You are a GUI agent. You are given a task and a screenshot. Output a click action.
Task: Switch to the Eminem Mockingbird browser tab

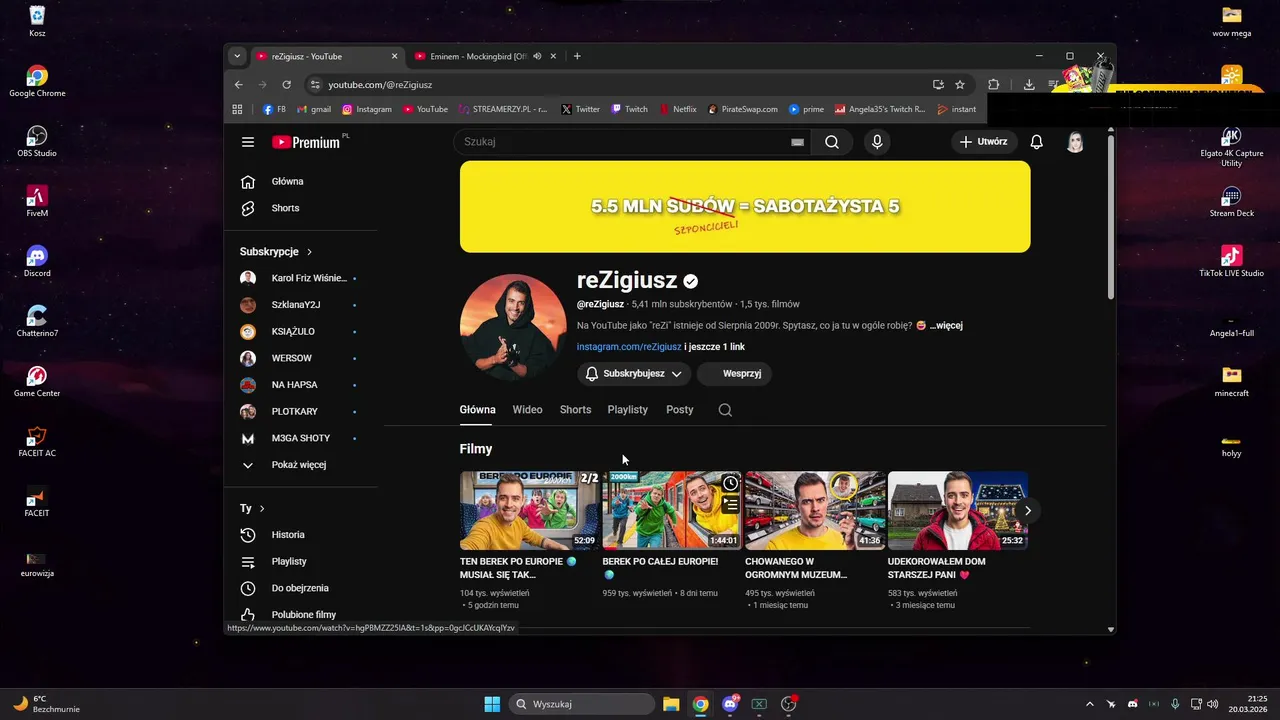[478, 56]
